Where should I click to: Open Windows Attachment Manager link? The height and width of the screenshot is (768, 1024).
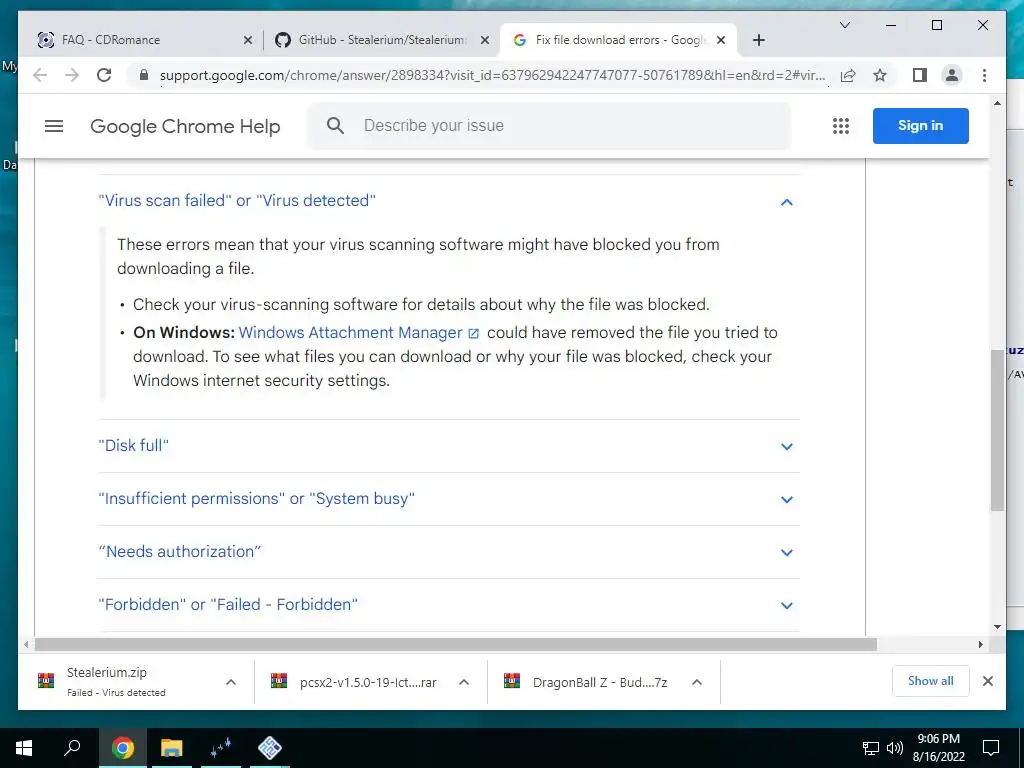[x=359, y=332]
